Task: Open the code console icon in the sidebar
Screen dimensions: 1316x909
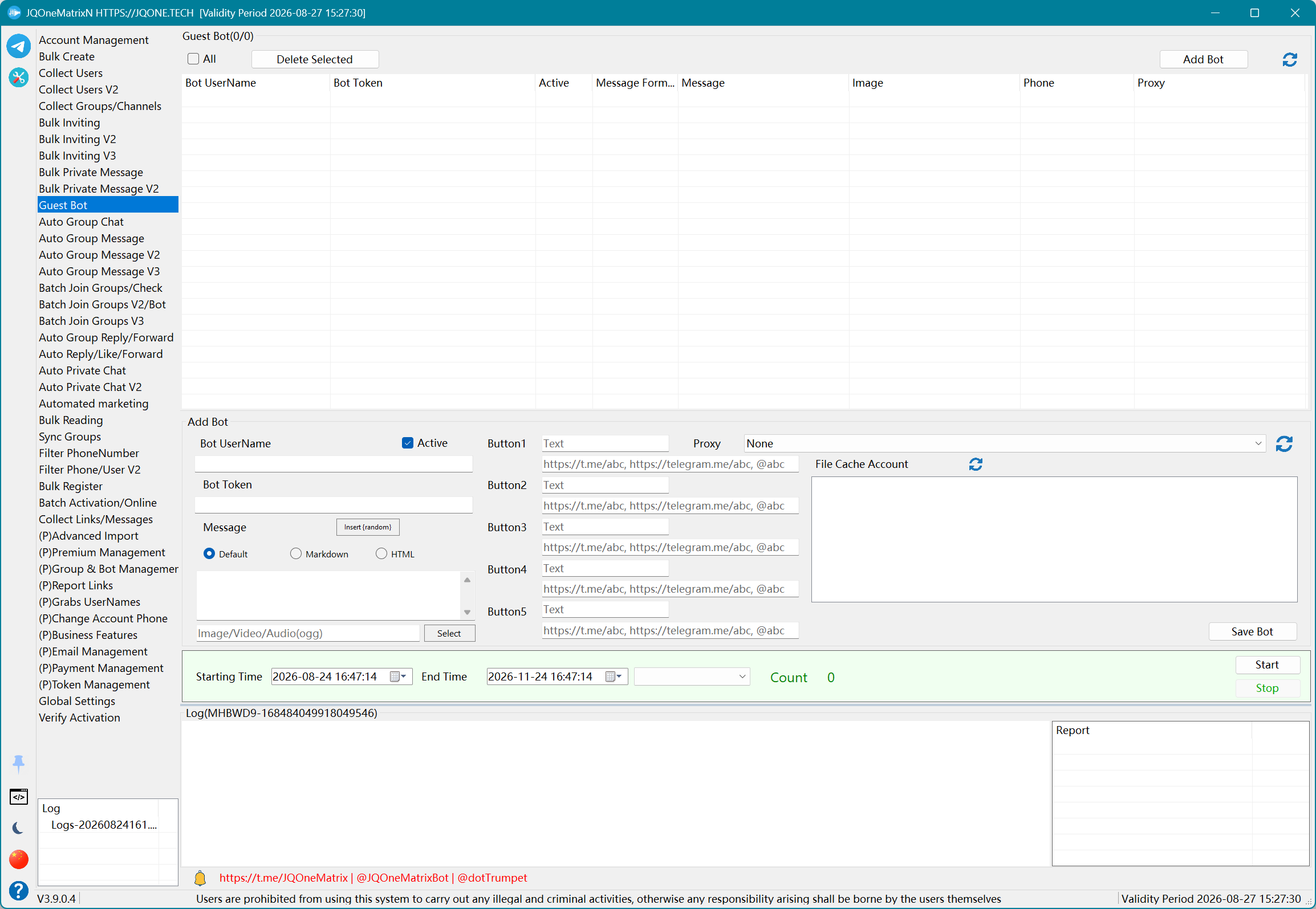Action: coord(18,797)
